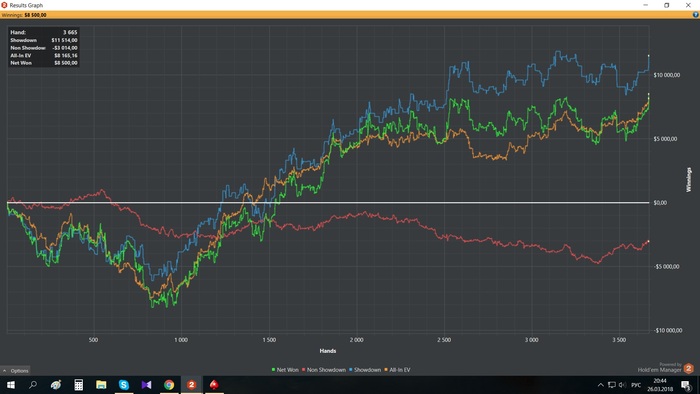Image resolution: width=700 pixels, height=394 pixels.
Task: Click the Hand 3 665 info row
Action: 43,32
